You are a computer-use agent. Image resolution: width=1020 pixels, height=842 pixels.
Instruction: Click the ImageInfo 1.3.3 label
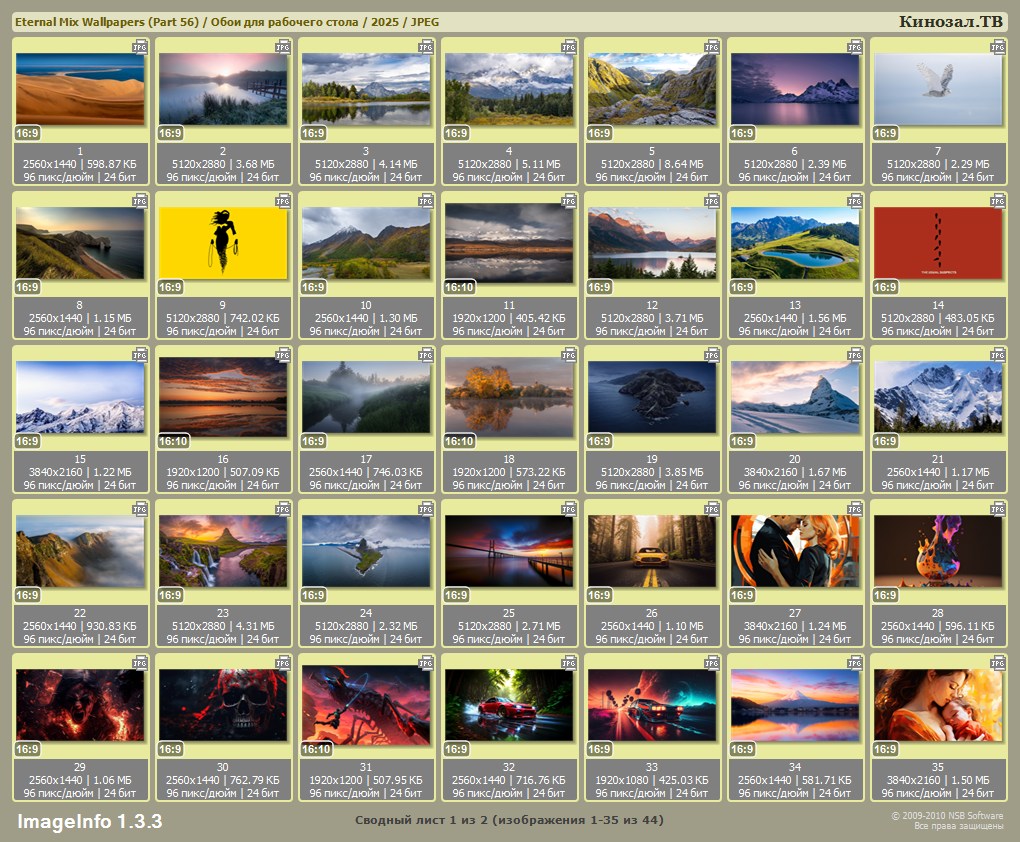90,822
